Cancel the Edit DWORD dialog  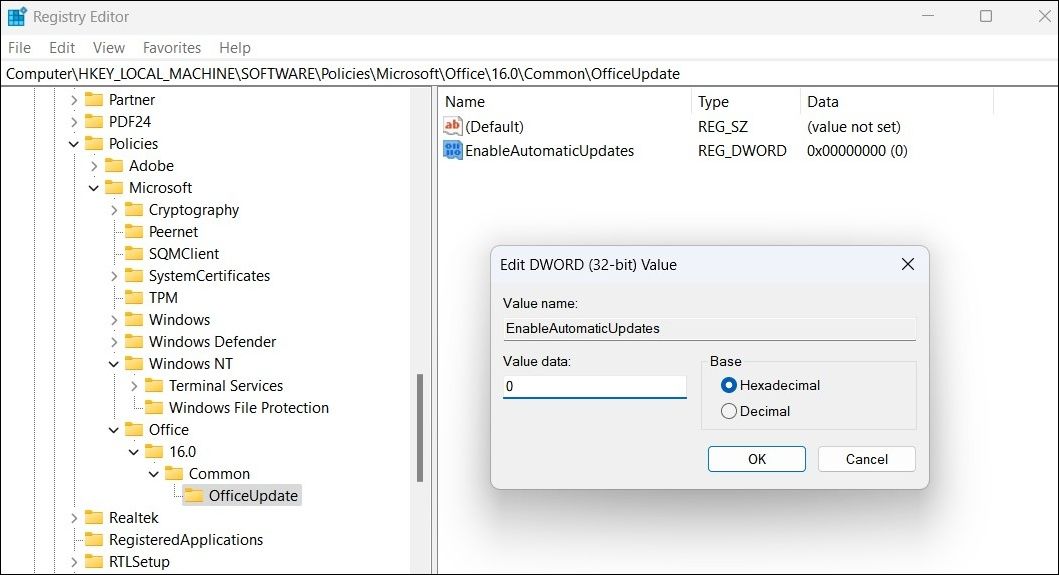[x=867, y=459]
